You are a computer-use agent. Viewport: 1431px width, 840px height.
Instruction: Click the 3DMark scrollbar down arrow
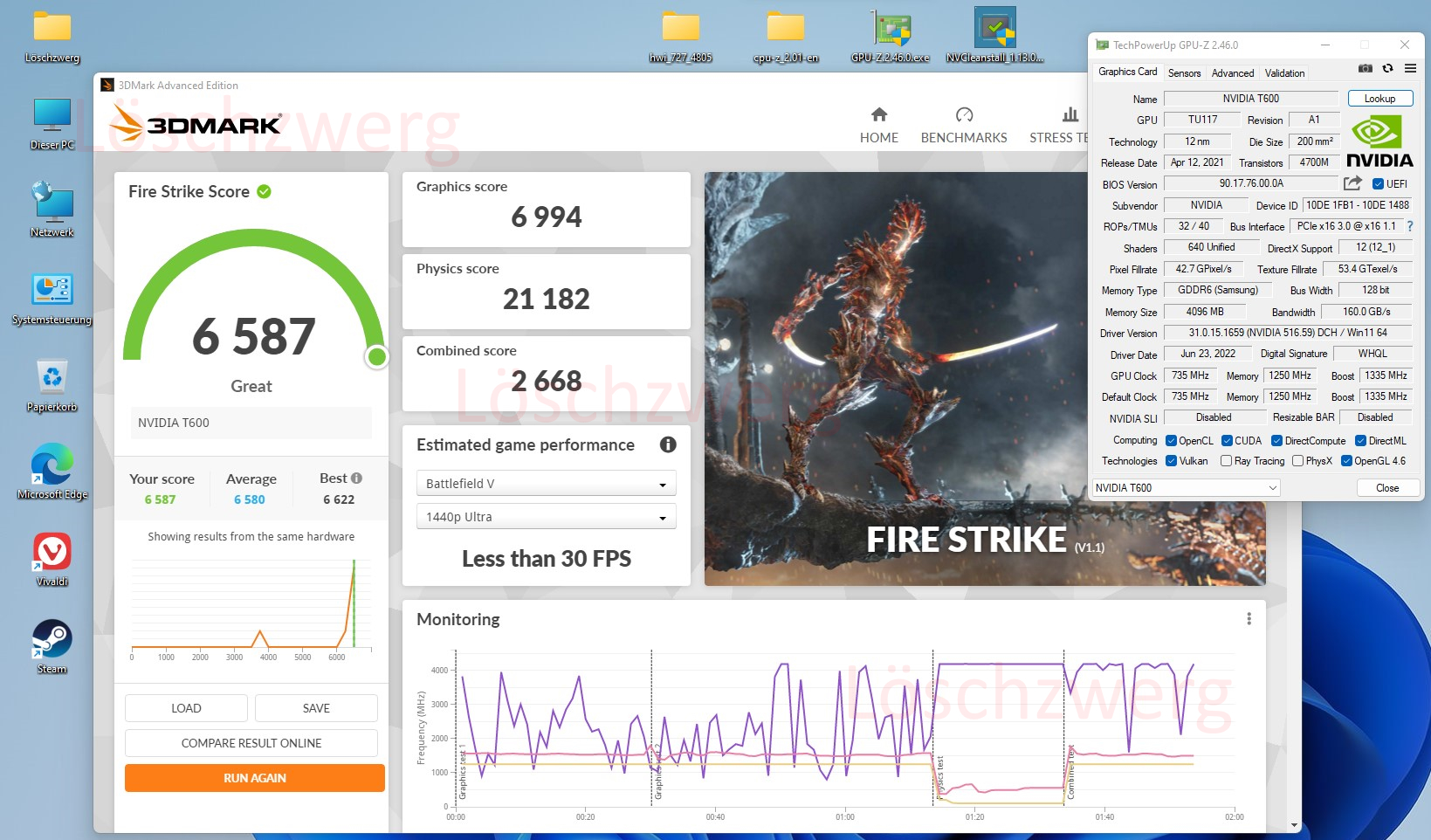click(1294, 825)
